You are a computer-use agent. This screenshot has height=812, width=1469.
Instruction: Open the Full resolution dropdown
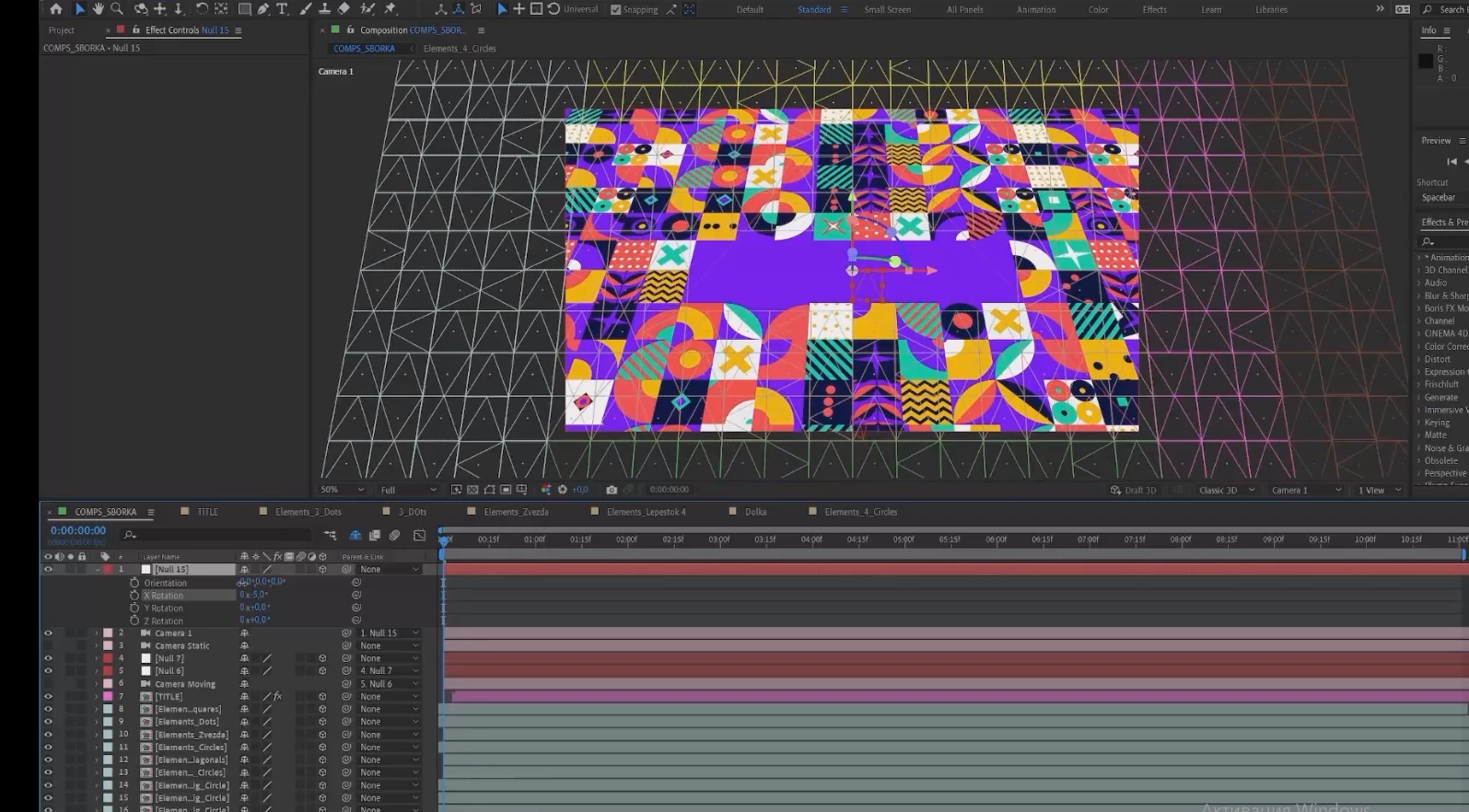pyautogui.click(x=407, y=490)
